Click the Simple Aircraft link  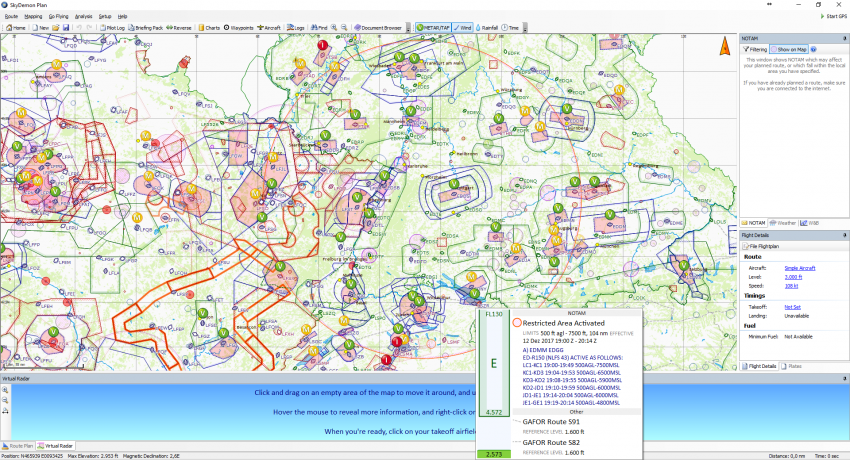(x=800, y=268)
